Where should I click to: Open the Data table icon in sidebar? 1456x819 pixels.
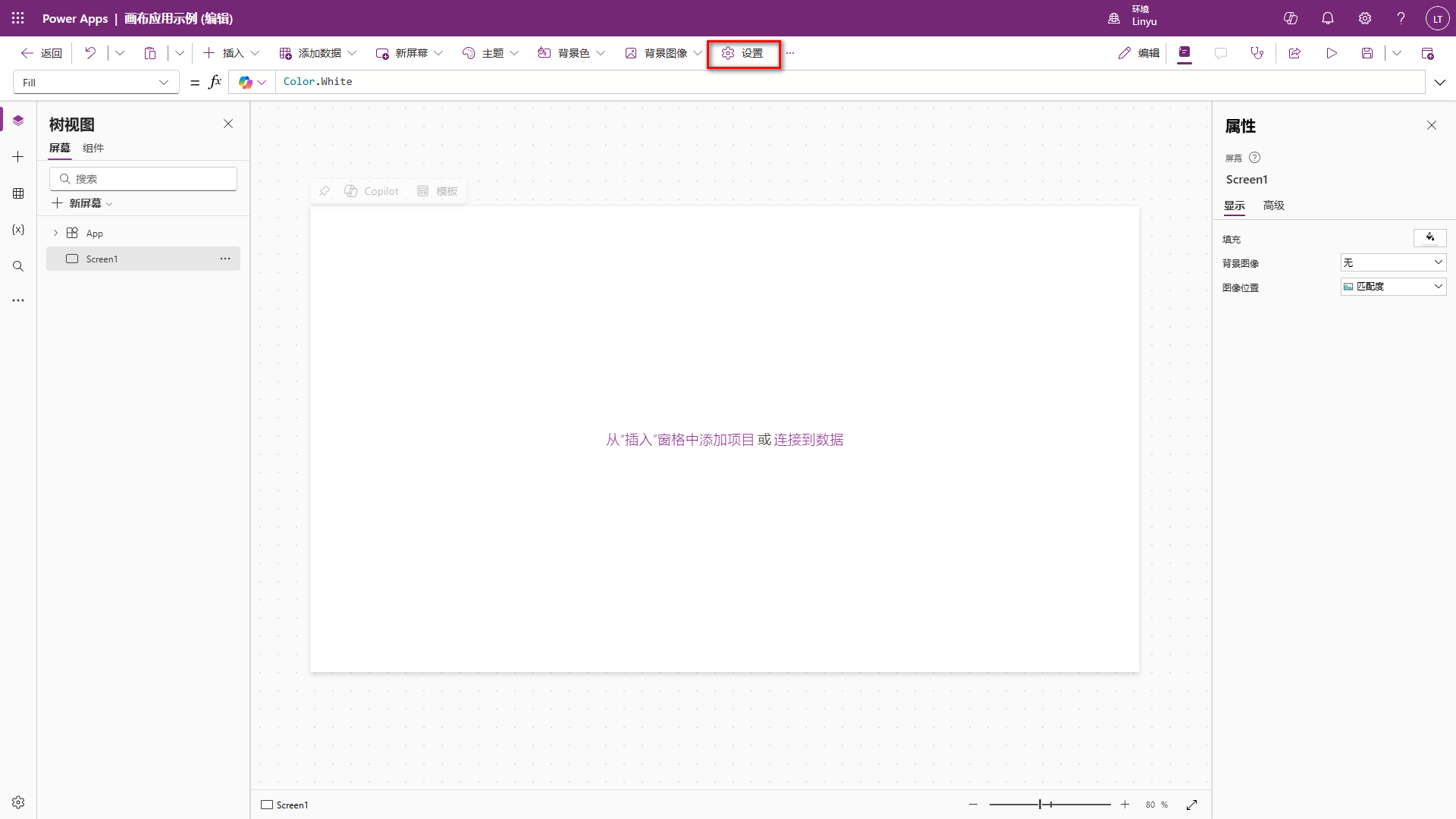click(18, 193)
